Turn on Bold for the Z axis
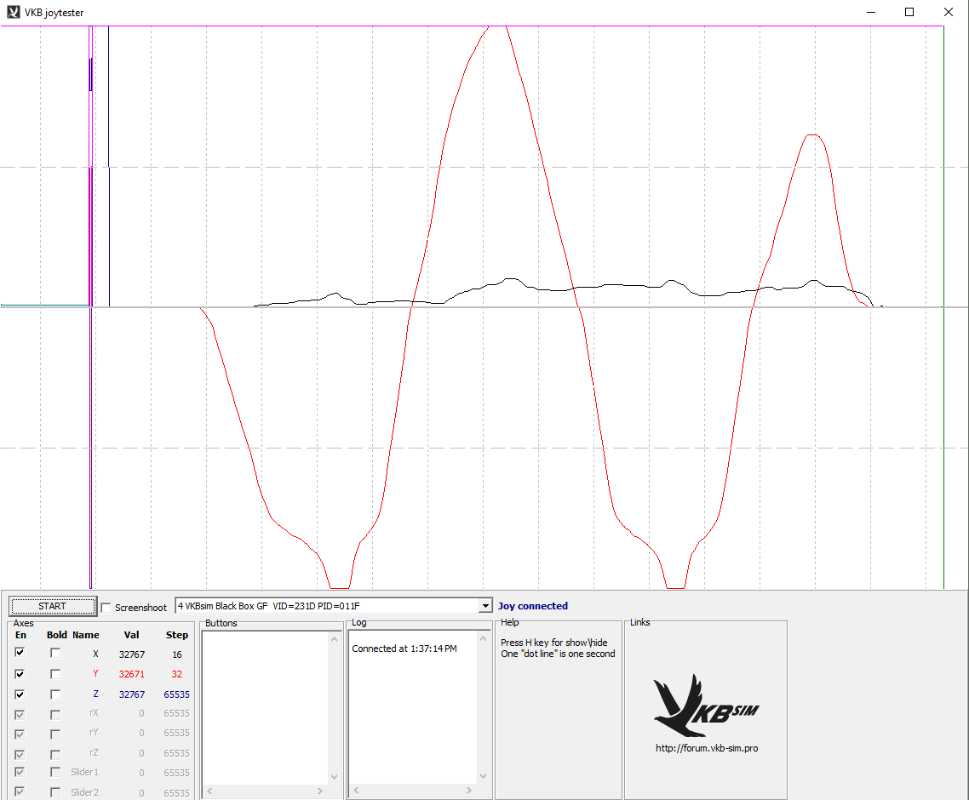969x800 pixels. click(56, 693)
